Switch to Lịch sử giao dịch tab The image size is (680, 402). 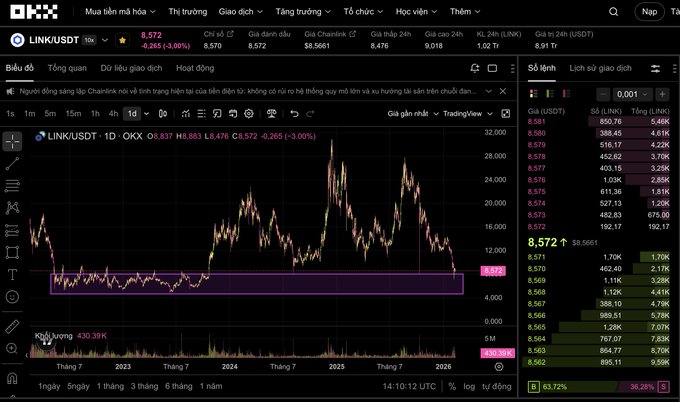(x=600, y=68)
